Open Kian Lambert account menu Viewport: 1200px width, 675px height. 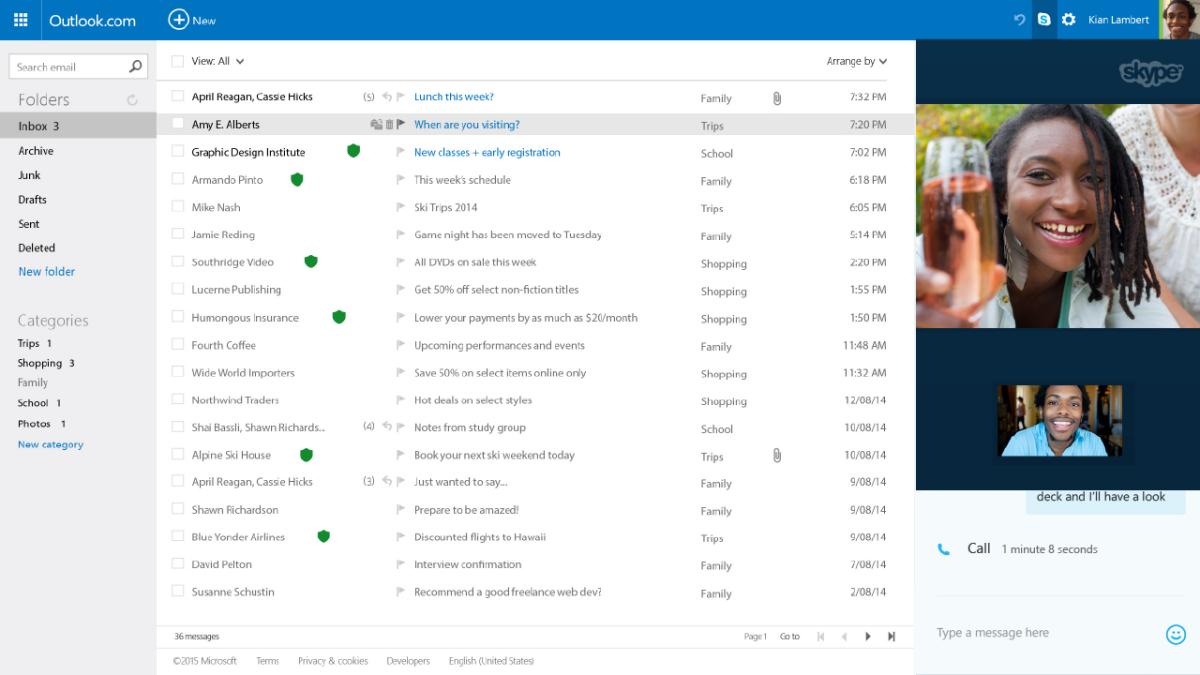click(x=1118, y=20)
